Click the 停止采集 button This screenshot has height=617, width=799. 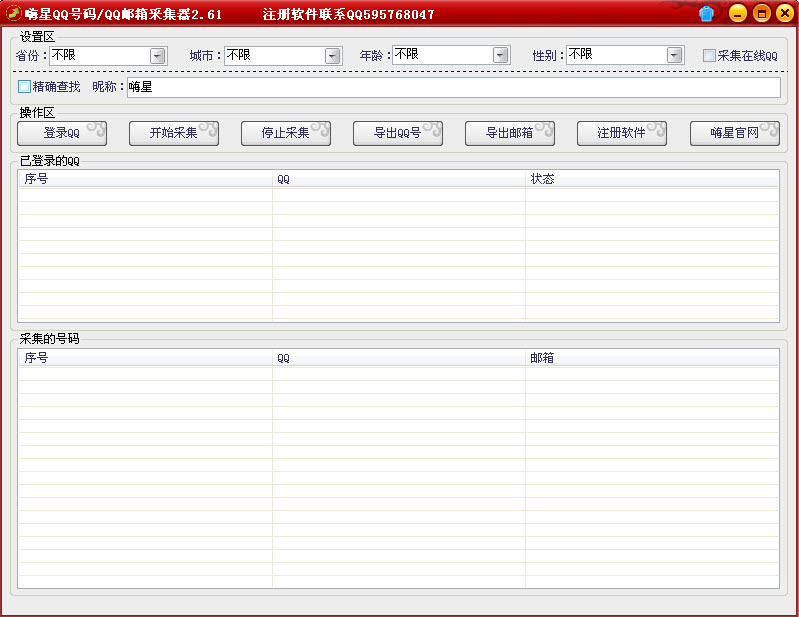285,133
